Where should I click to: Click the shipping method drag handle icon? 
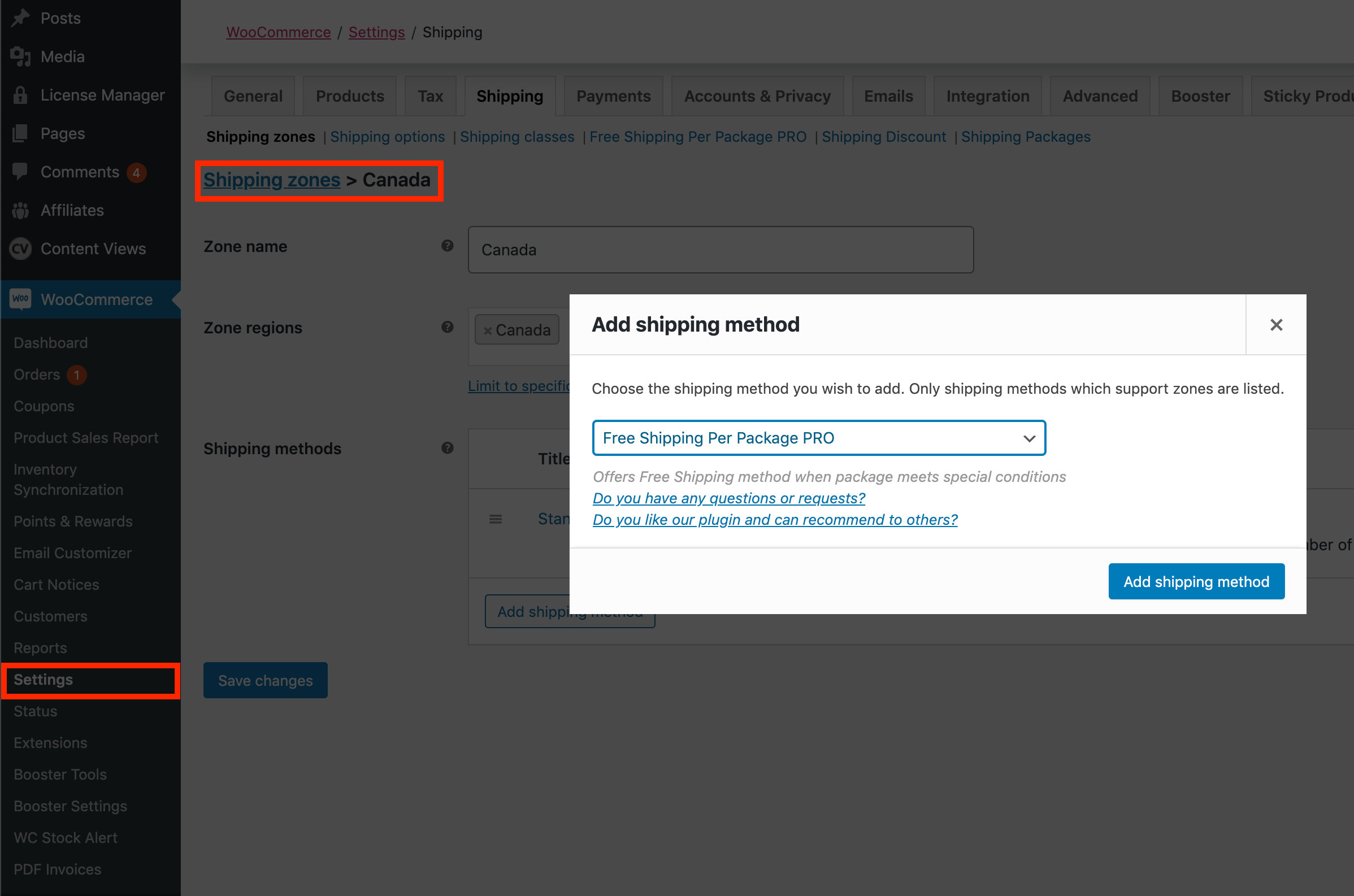pyautogui.click(x=496, y=519)
